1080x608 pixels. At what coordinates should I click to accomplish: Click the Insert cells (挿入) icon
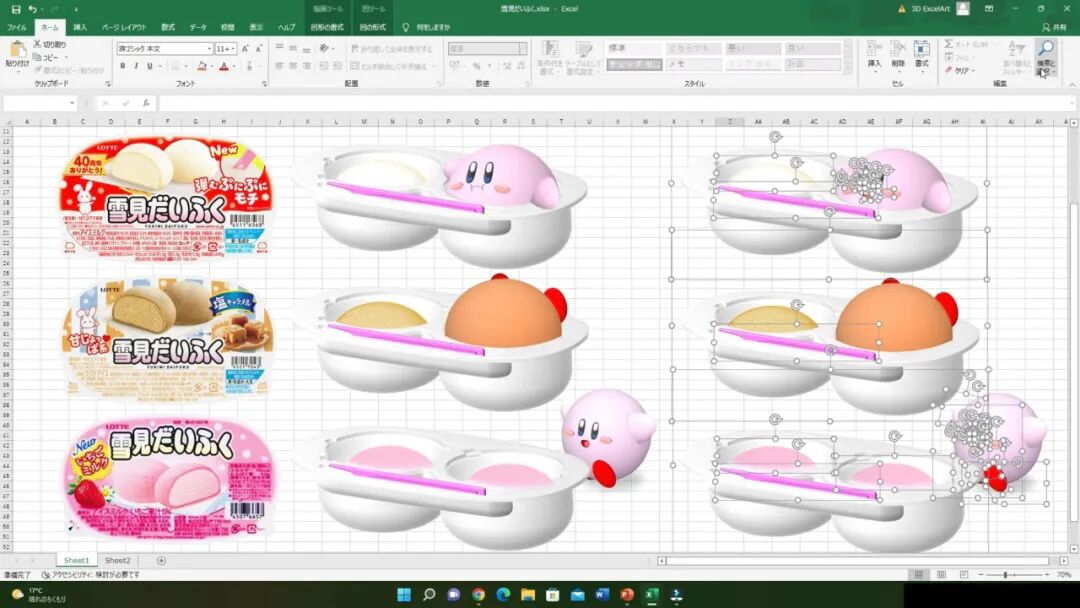pos(874,54)
